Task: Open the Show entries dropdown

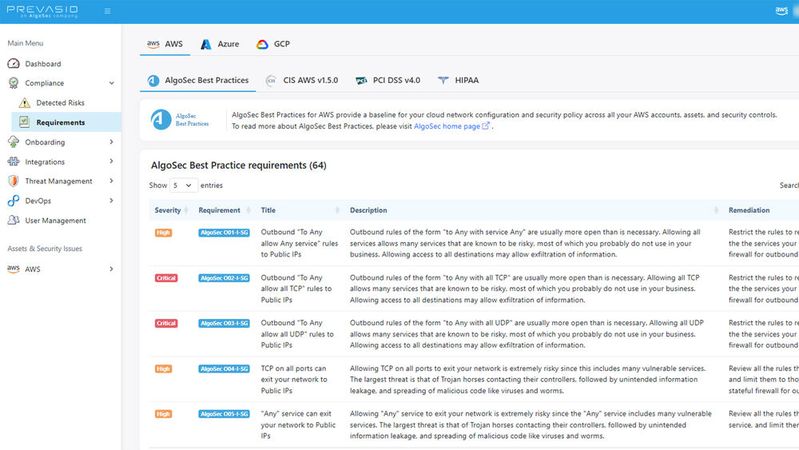Action: tap(182, 186)
